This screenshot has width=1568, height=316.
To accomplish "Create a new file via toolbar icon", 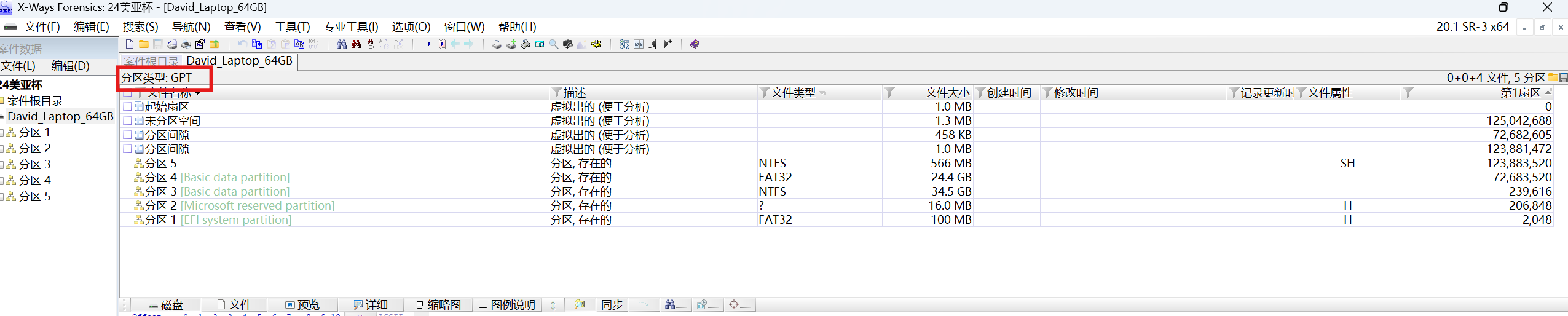I will coord(130,44).
